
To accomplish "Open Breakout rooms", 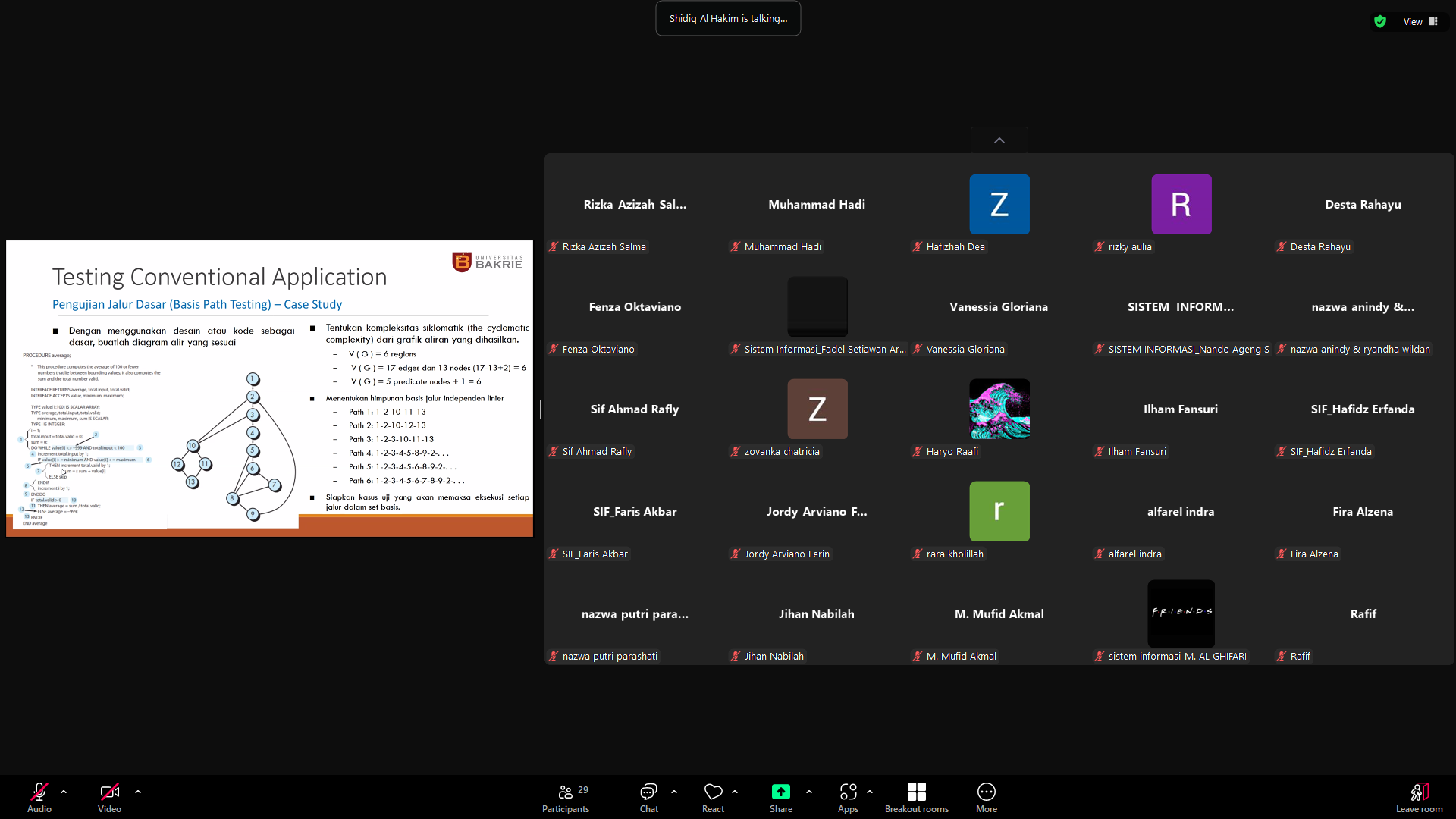I will 917,797.
